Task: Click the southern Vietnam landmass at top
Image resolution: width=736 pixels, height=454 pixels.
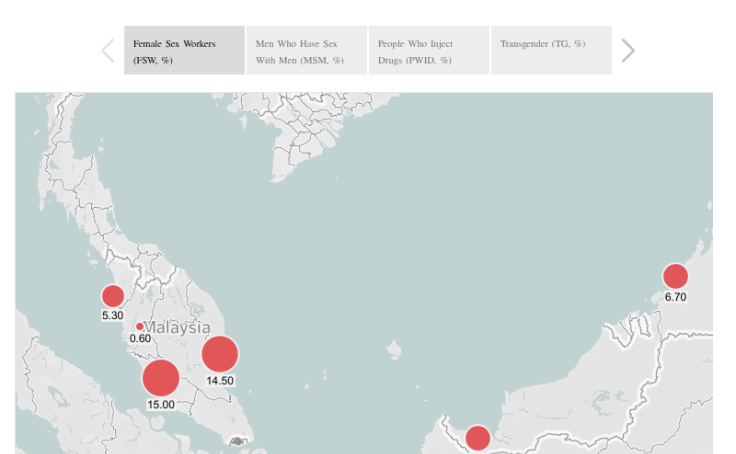Action: tap(310, 140)
